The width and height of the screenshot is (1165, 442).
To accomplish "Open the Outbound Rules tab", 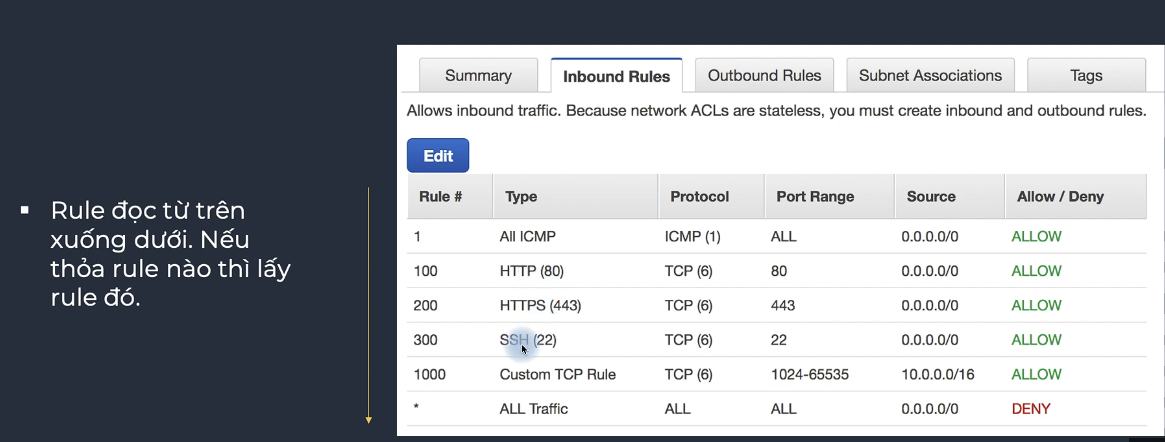I will pos(764,76).
